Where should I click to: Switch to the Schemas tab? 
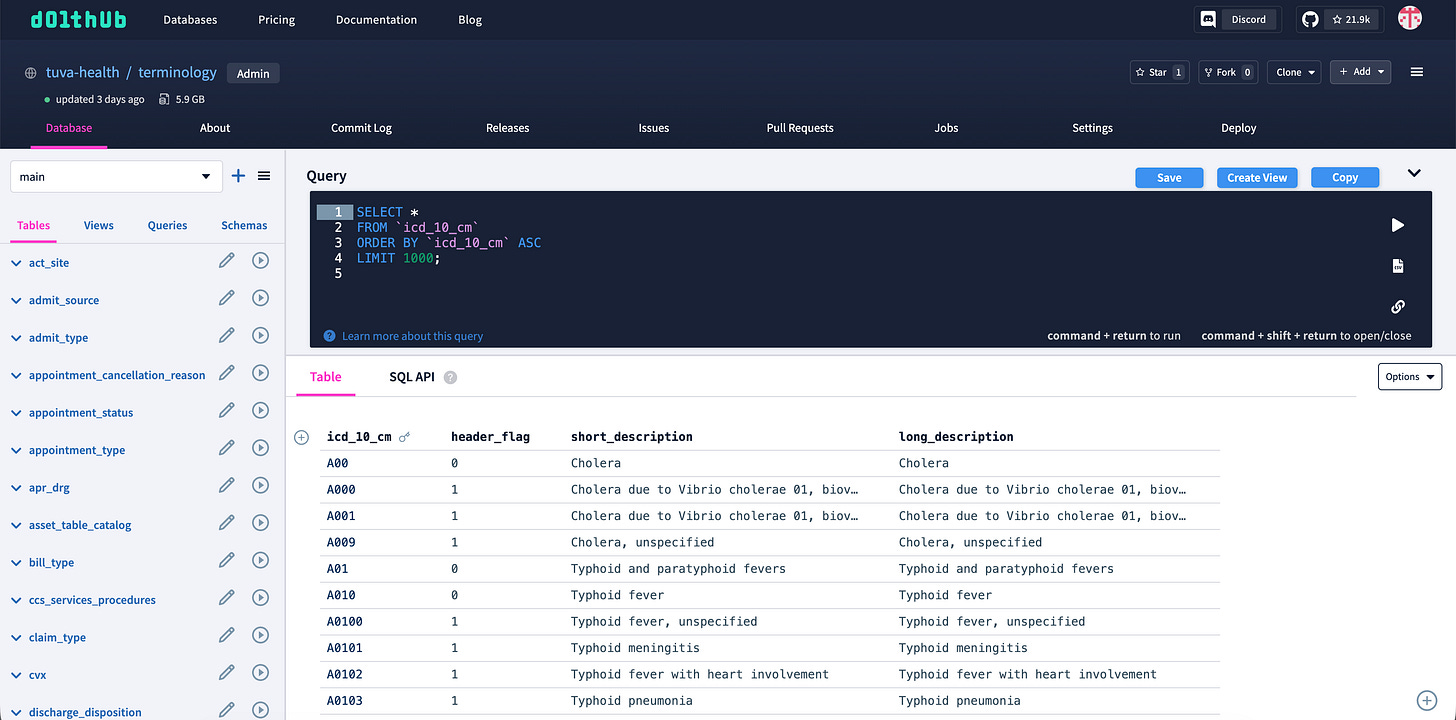pyautogui.click(x=244, y=225)
